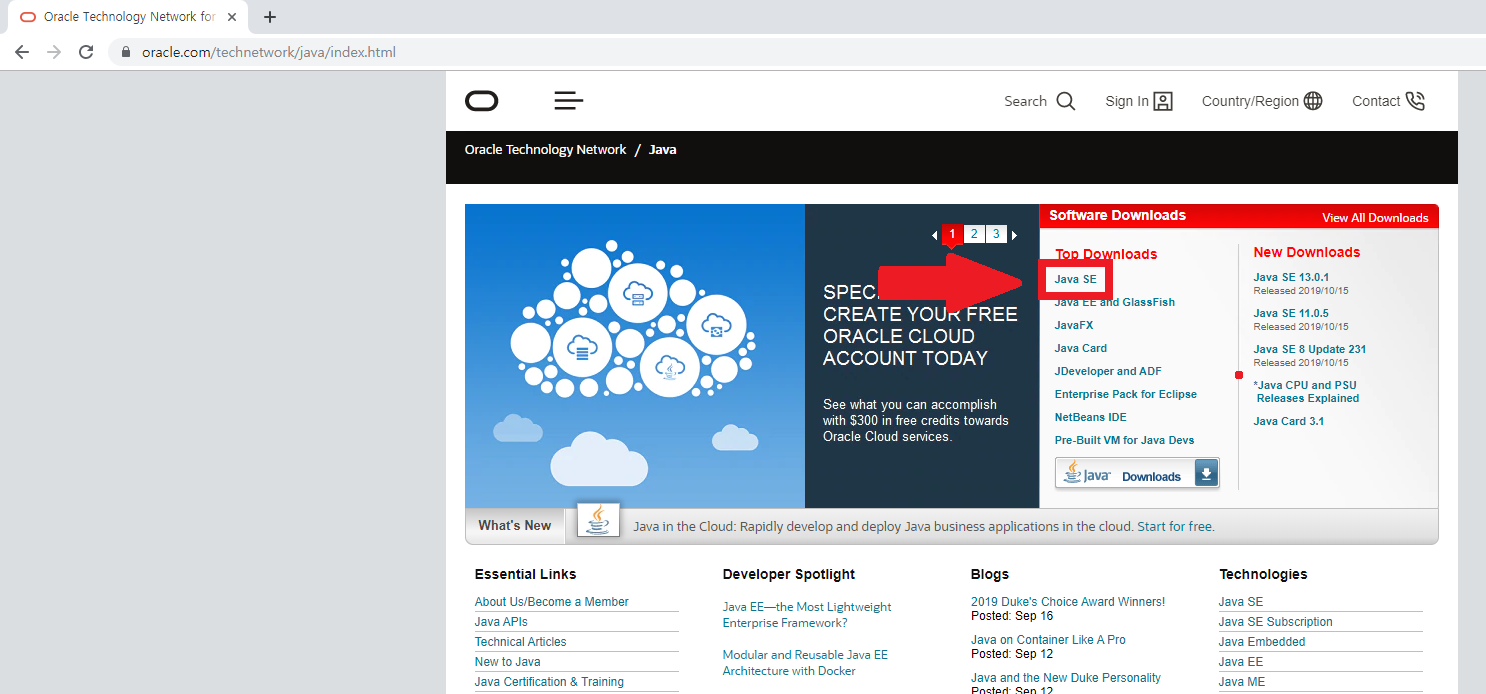Open Java and the New Duke Personality blog
The width and height of the screenshot is (1486, 694).
(1066, 678)
